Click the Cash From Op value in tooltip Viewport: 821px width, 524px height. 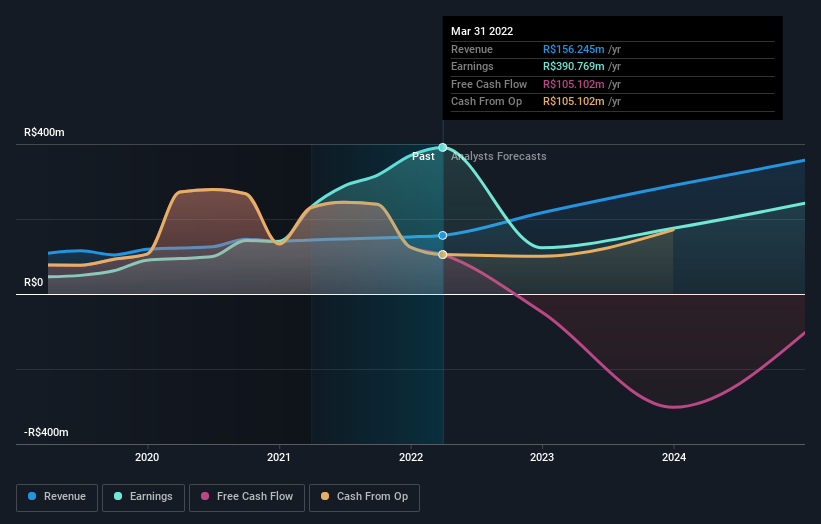tap(573, 102)
